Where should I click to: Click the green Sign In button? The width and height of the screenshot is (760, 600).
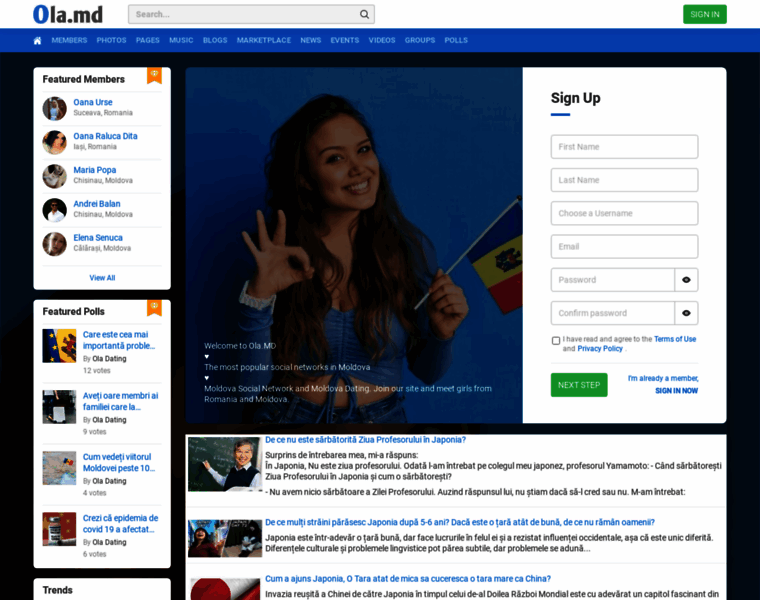click(x=705, y=15)
